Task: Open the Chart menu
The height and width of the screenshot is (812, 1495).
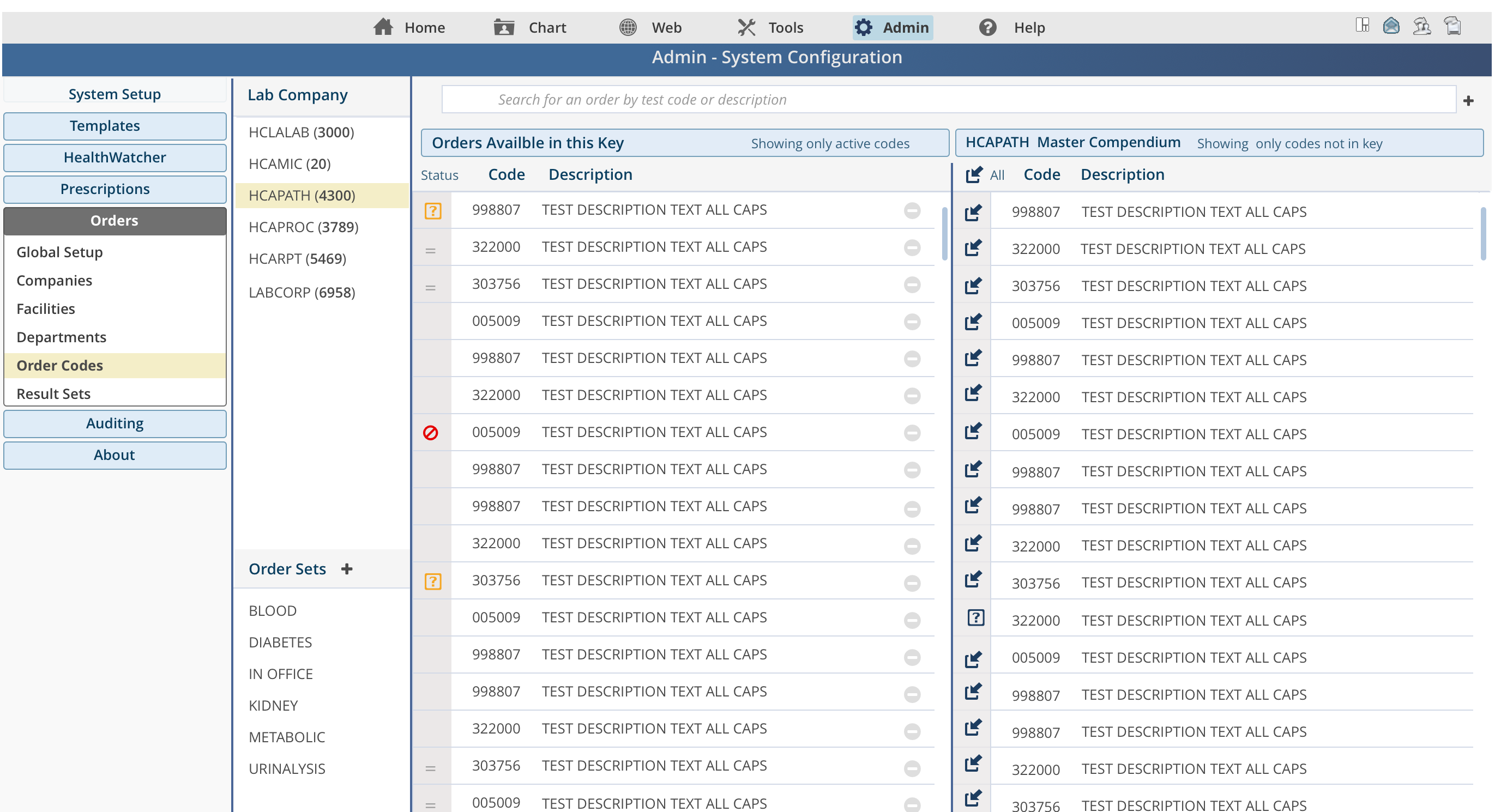Action: click(530, 27)
